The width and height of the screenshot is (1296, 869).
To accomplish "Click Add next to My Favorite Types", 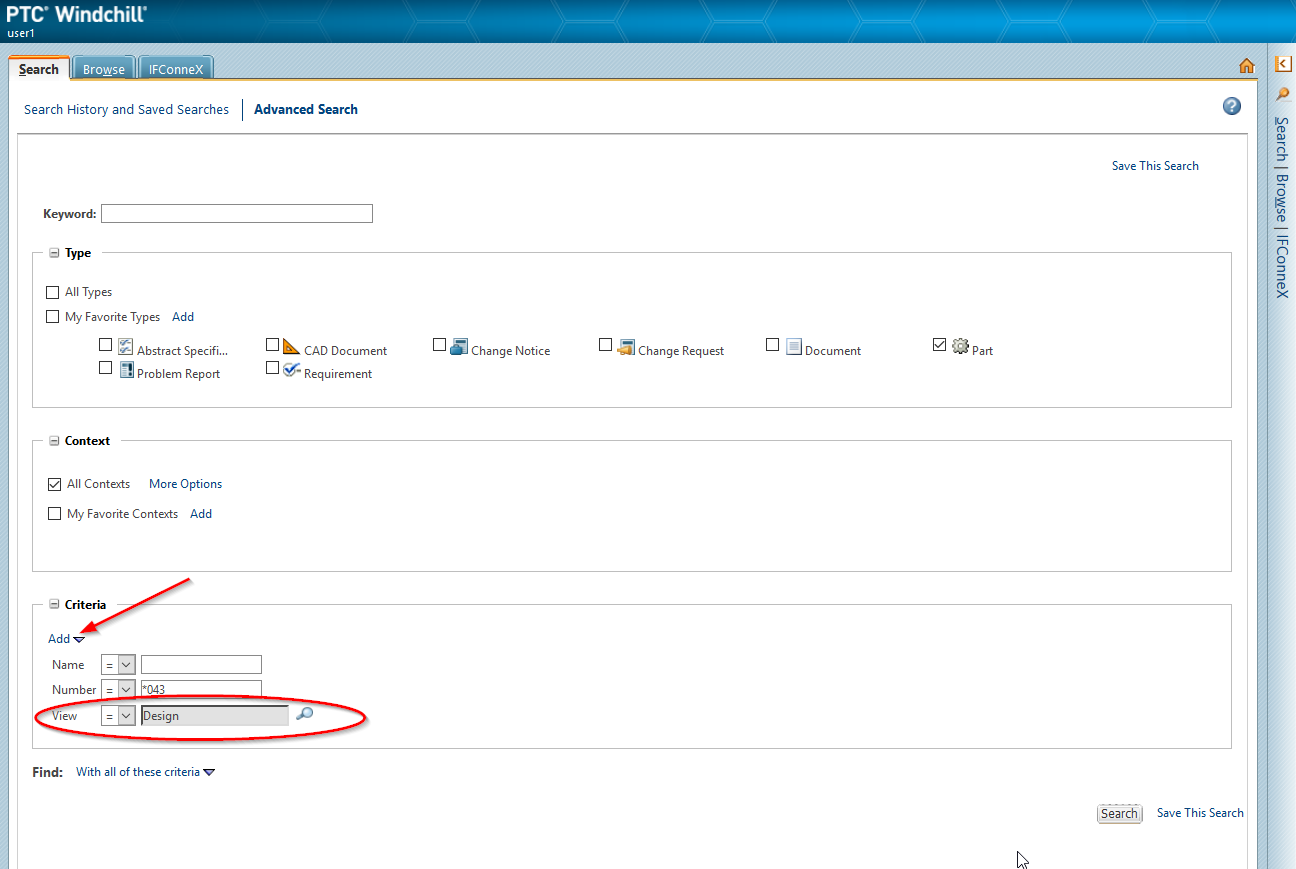I will click(183, 317).
